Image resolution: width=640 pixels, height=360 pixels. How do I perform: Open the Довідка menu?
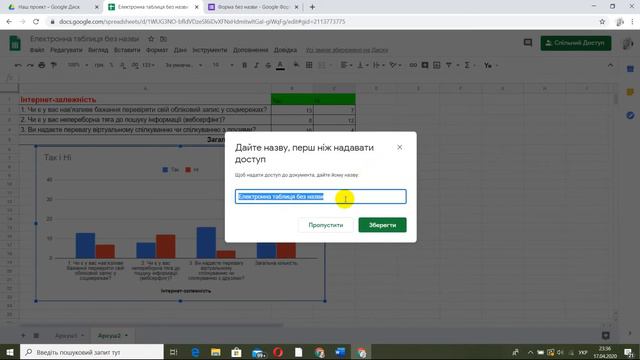(285, 50)
